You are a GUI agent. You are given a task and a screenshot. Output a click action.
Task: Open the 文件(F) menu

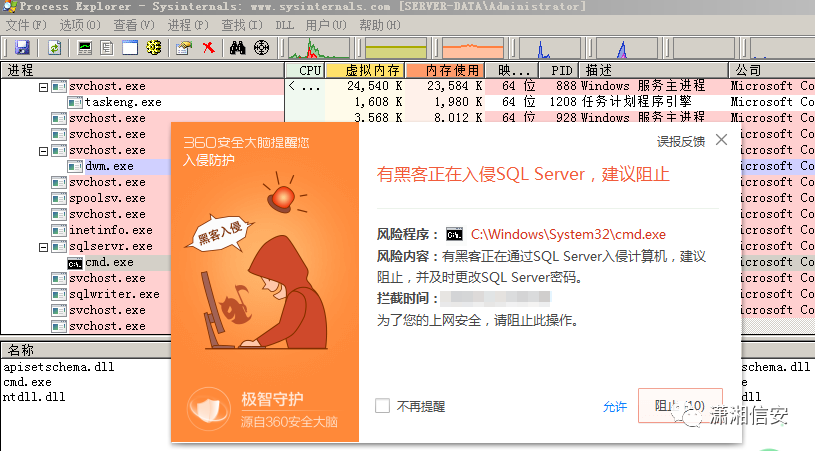(x=26, y=25)
